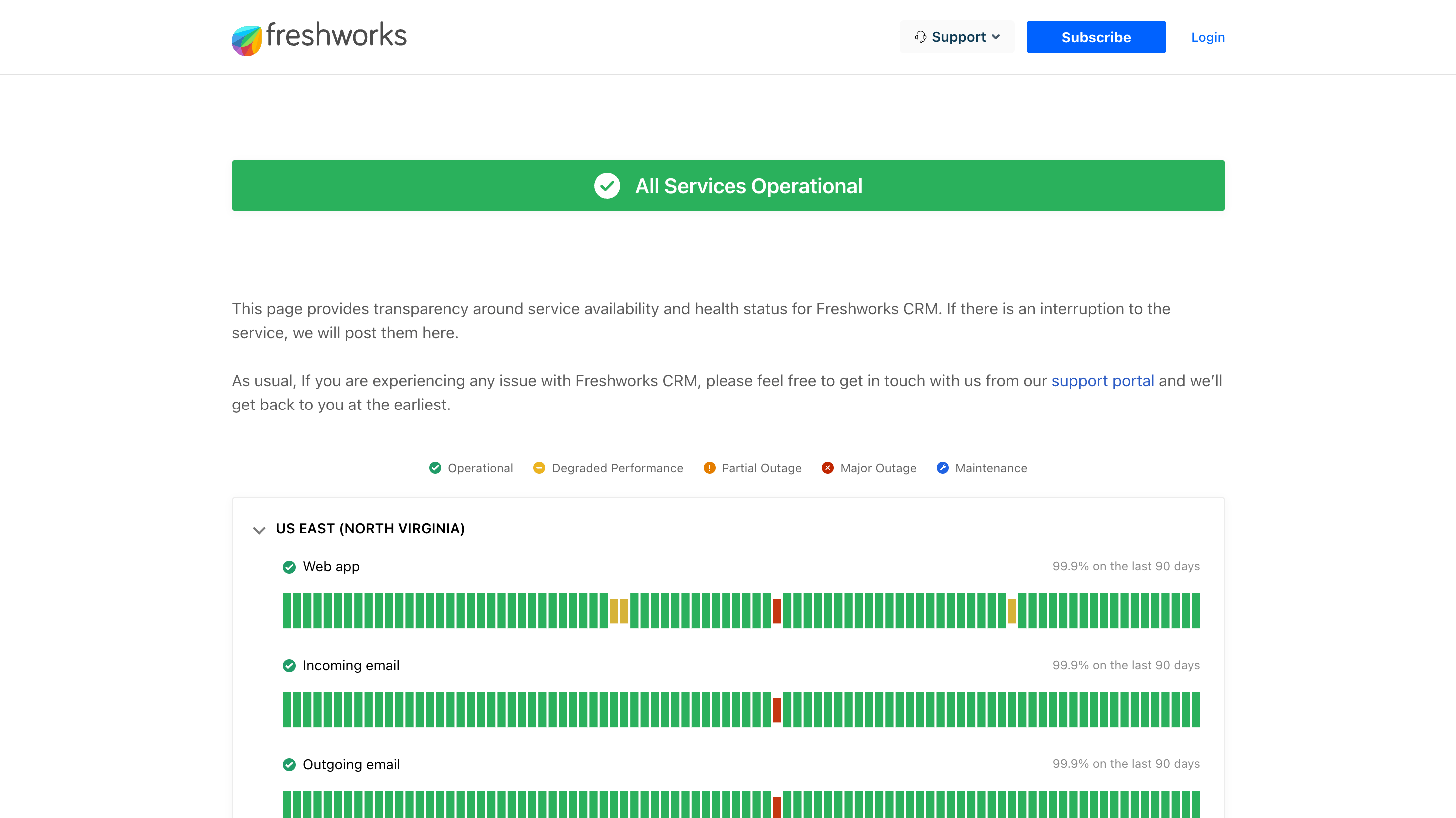The width and height of the screenshot is (1456, 818).
Task: Click the Web app 99.9% uptime text
Action: pyautogui.click(x=1126, y=566)
